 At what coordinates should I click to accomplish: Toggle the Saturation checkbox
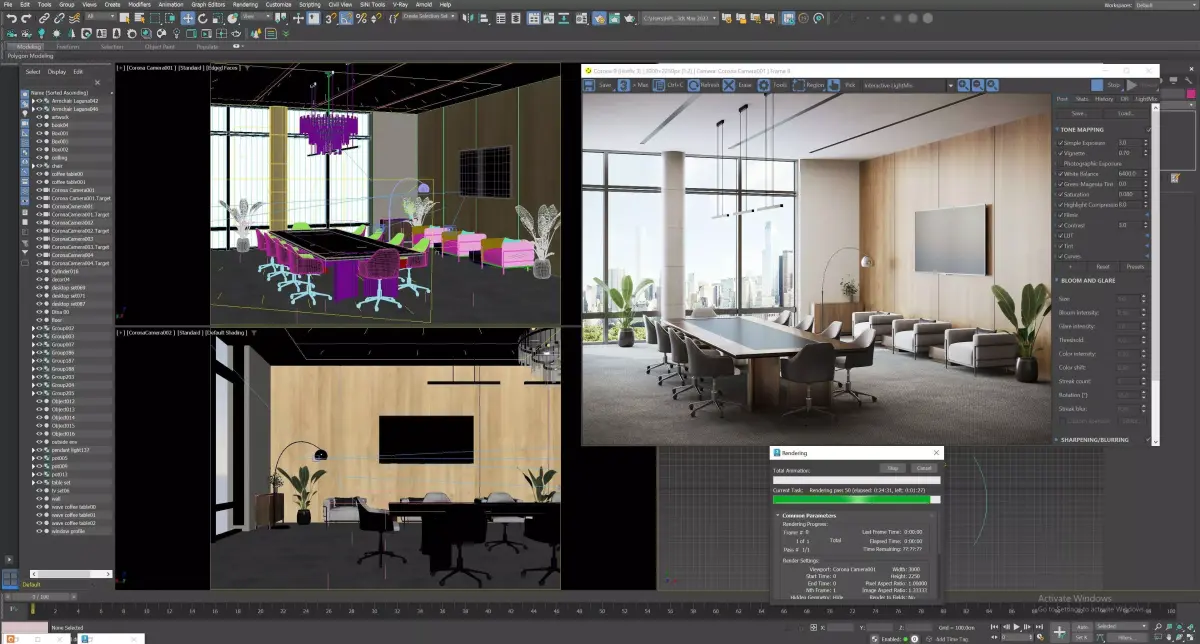pos(1061,194)
